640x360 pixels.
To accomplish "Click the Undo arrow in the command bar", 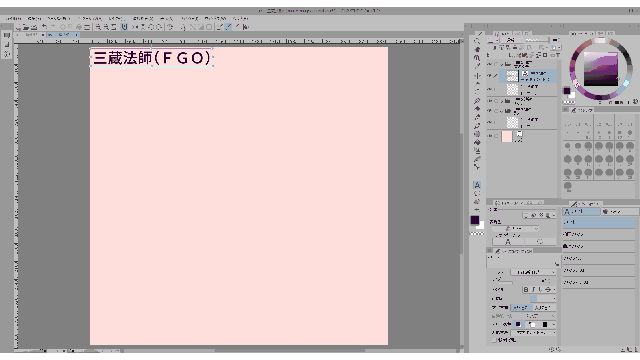I will 44,27.
